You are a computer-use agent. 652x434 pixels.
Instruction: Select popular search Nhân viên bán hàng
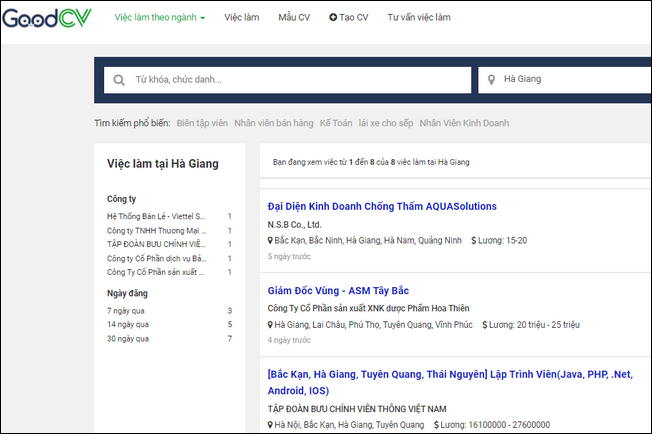click(x=272, y=123)
